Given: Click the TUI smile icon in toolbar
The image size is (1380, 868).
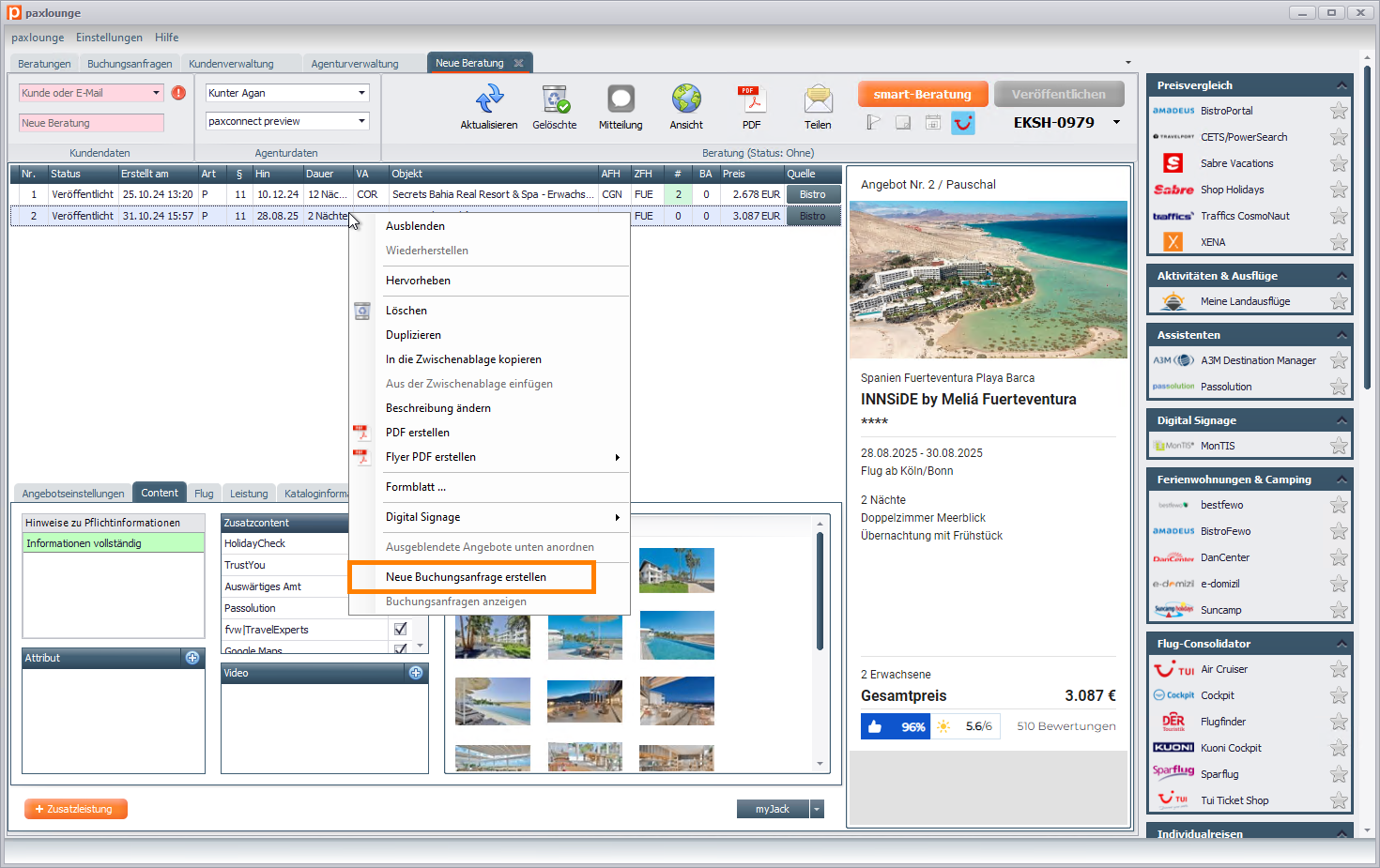Looking at the screenshot, I should 963,123.
